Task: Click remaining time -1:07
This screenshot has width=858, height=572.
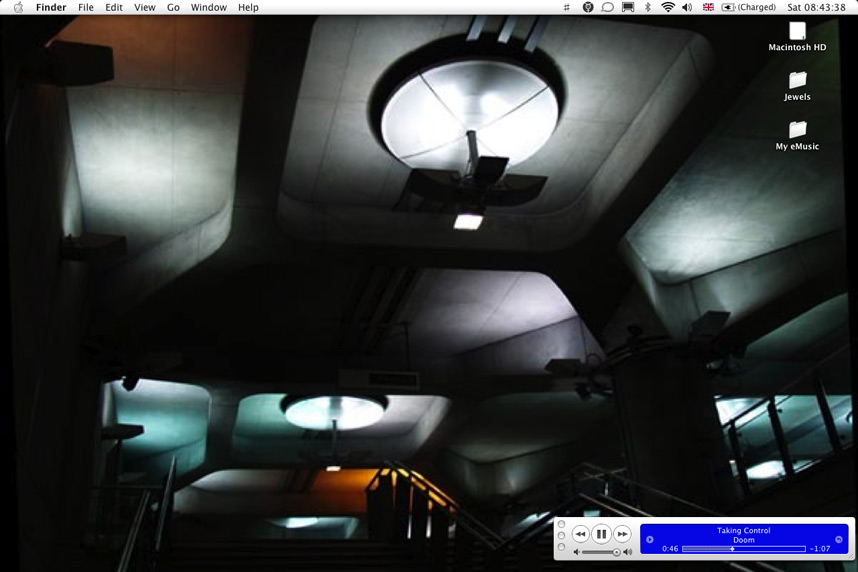Action: [820, 548]
